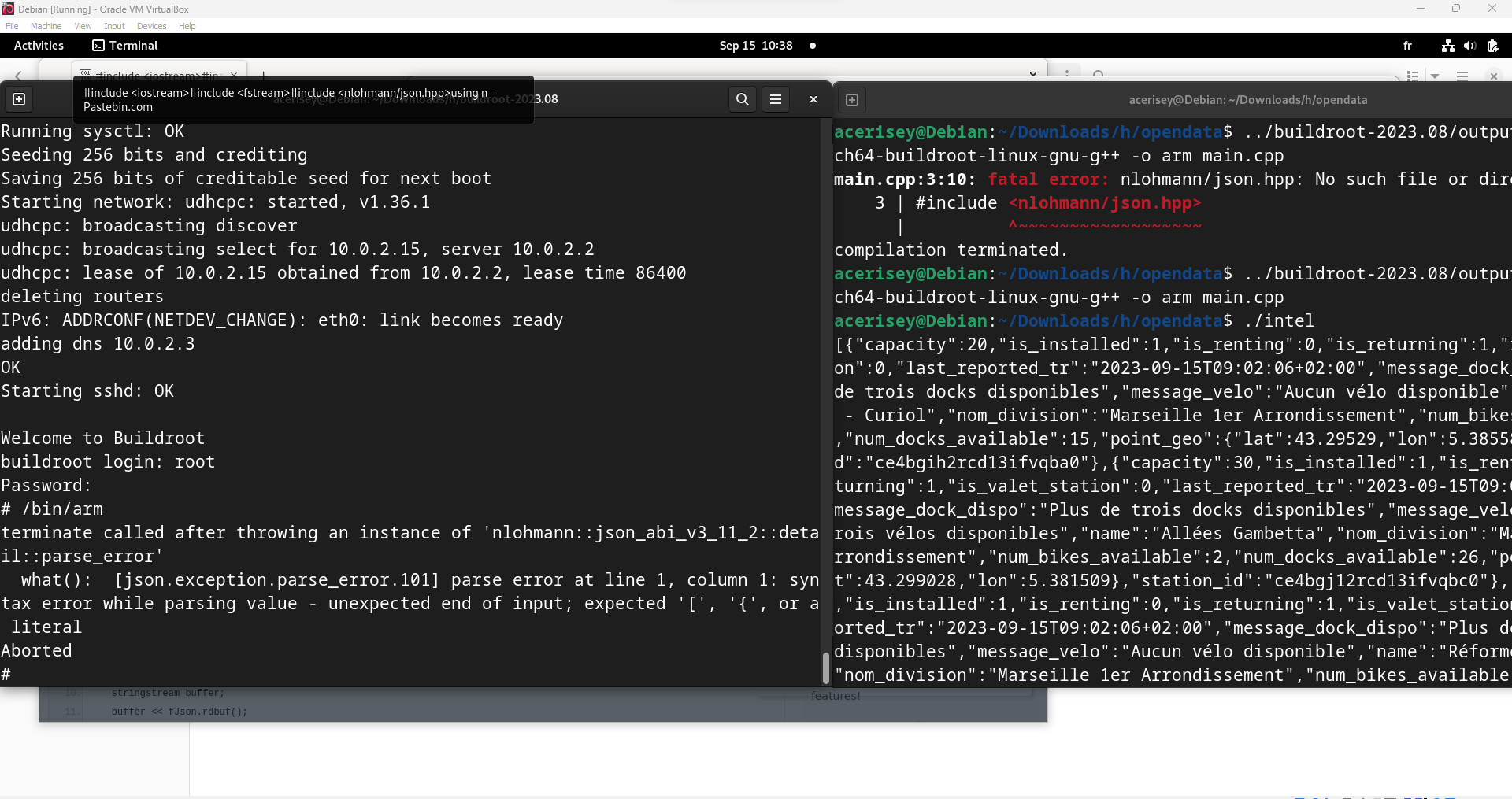
Task: Click the '# /bin/arm' command line
Action: point(52,509)
